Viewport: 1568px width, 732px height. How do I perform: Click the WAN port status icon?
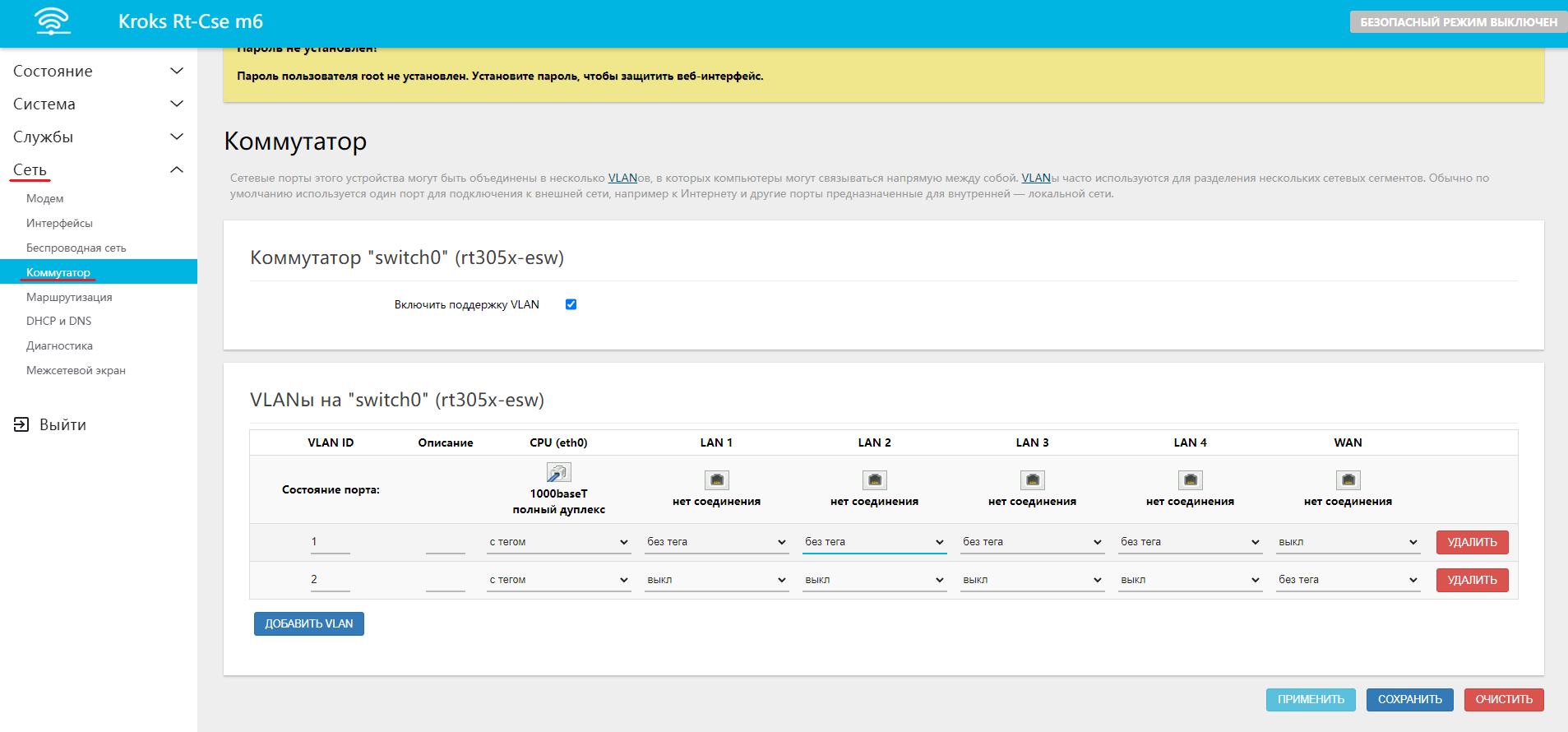[1348, 480]
